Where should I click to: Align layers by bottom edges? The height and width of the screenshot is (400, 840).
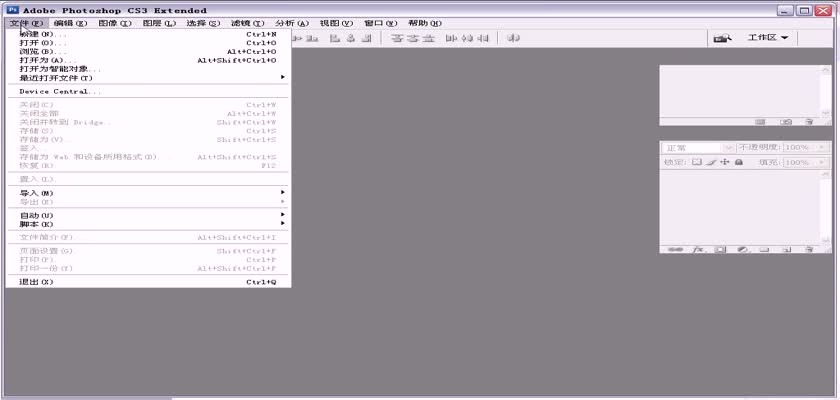(312, 39)
